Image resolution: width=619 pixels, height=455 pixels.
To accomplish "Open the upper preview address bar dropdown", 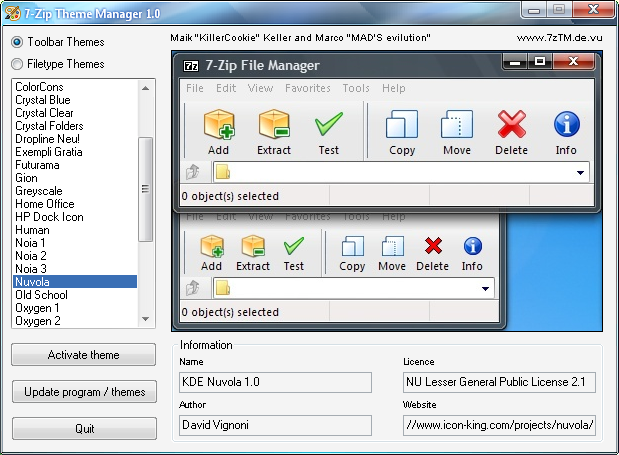I will (x=580, y=172).
